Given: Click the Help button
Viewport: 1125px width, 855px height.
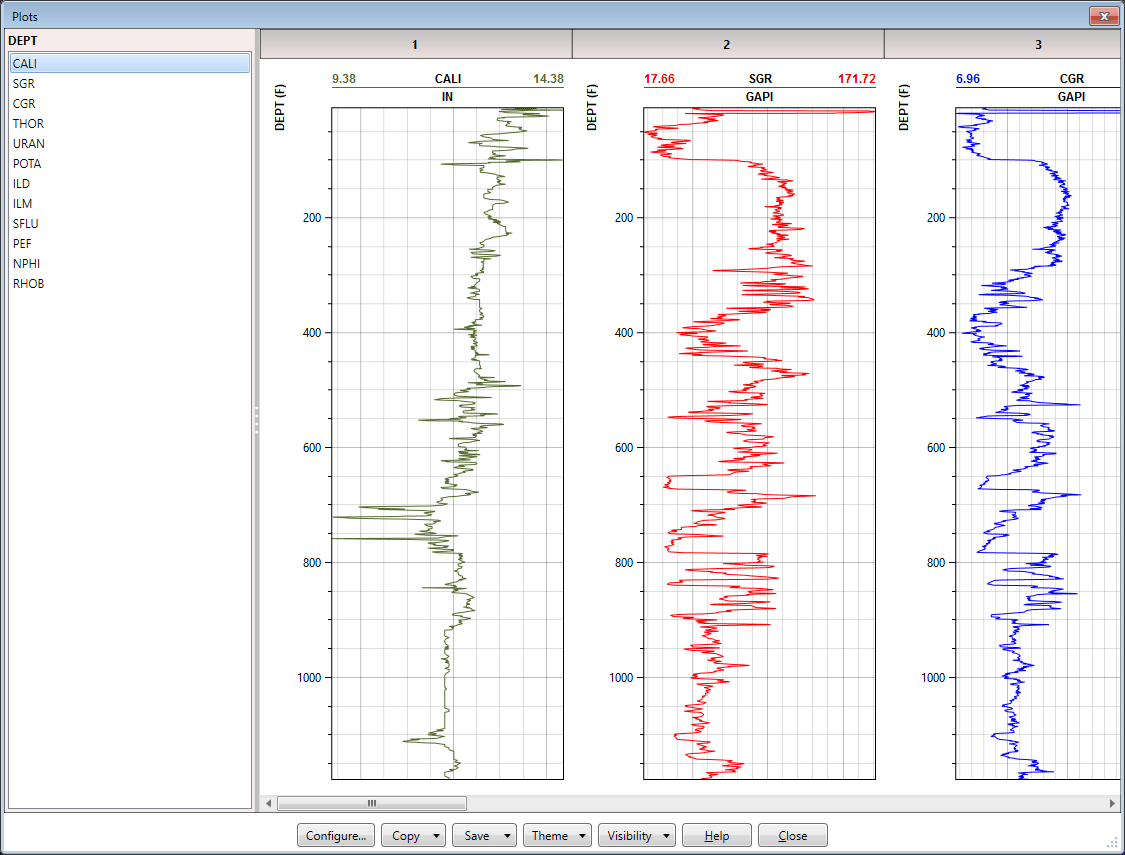Looking at the screenshot, I should coord(717,835).
